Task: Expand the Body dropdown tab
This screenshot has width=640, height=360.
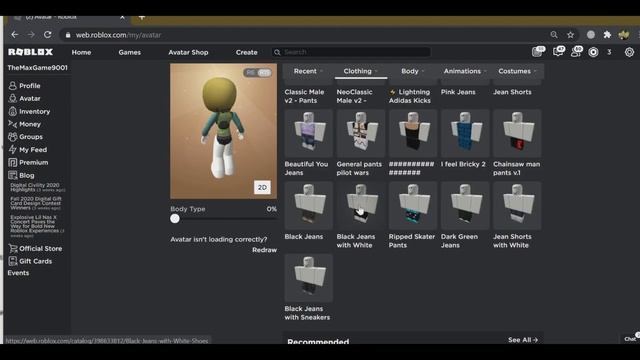Action: [x=413, y=71]
